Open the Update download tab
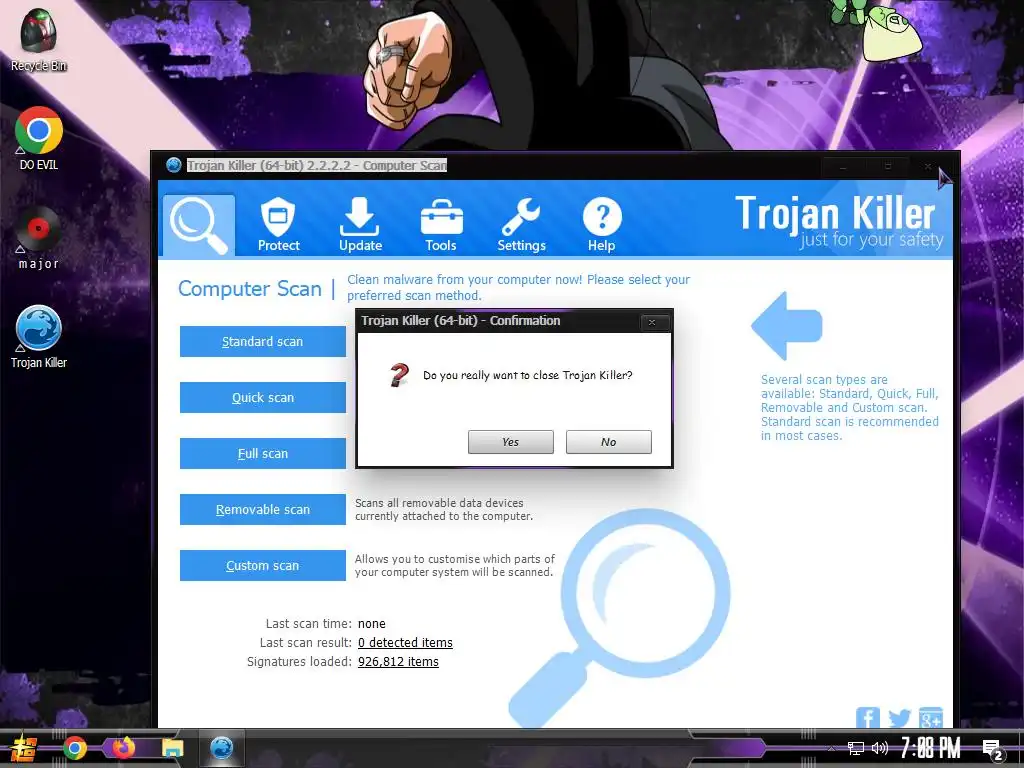This screenshot has width=1024, height=768. pyautogui.click(x=360, y=225)
